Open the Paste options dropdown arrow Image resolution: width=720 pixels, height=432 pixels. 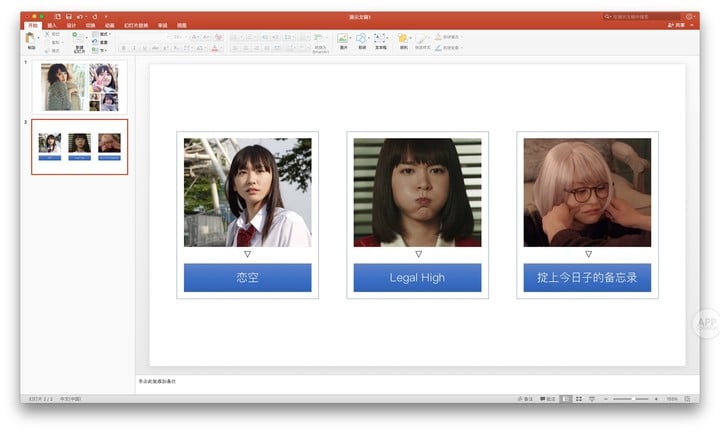tap(38, 39)
